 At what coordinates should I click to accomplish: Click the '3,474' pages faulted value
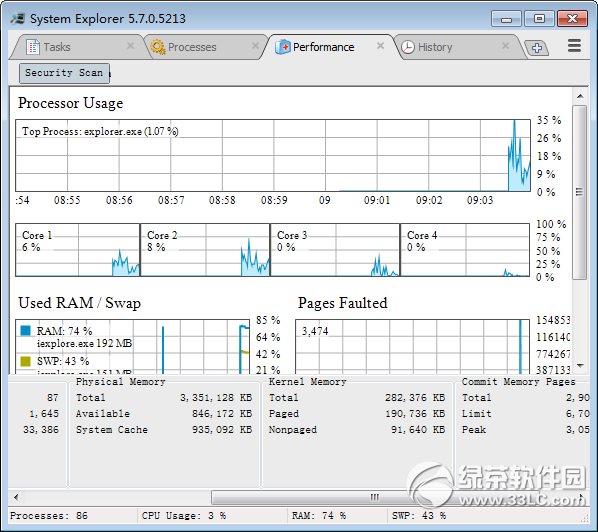[x=315, y=331]
